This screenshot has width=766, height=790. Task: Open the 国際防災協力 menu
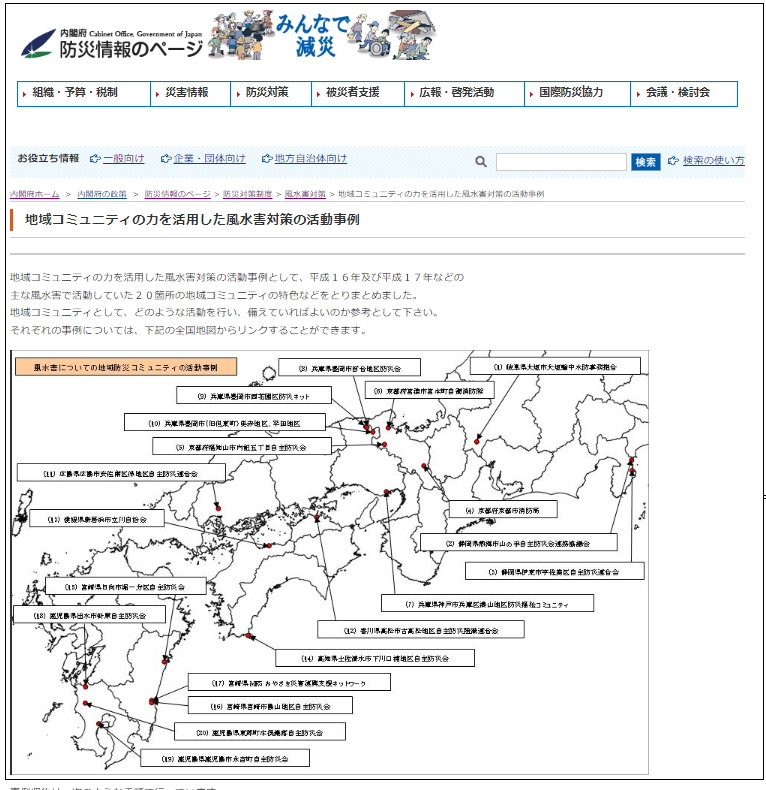[x=578, y=94]
